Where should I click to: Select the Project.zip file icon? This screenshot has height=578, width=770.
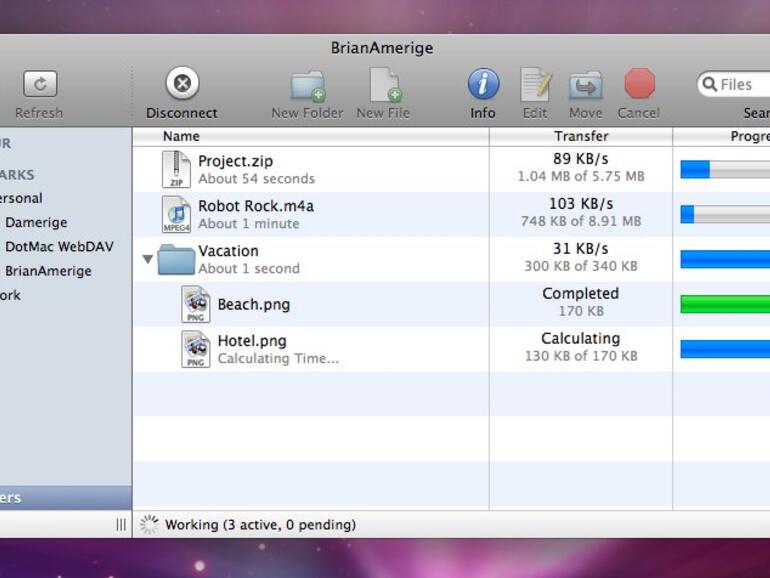(x=176, y=169)
